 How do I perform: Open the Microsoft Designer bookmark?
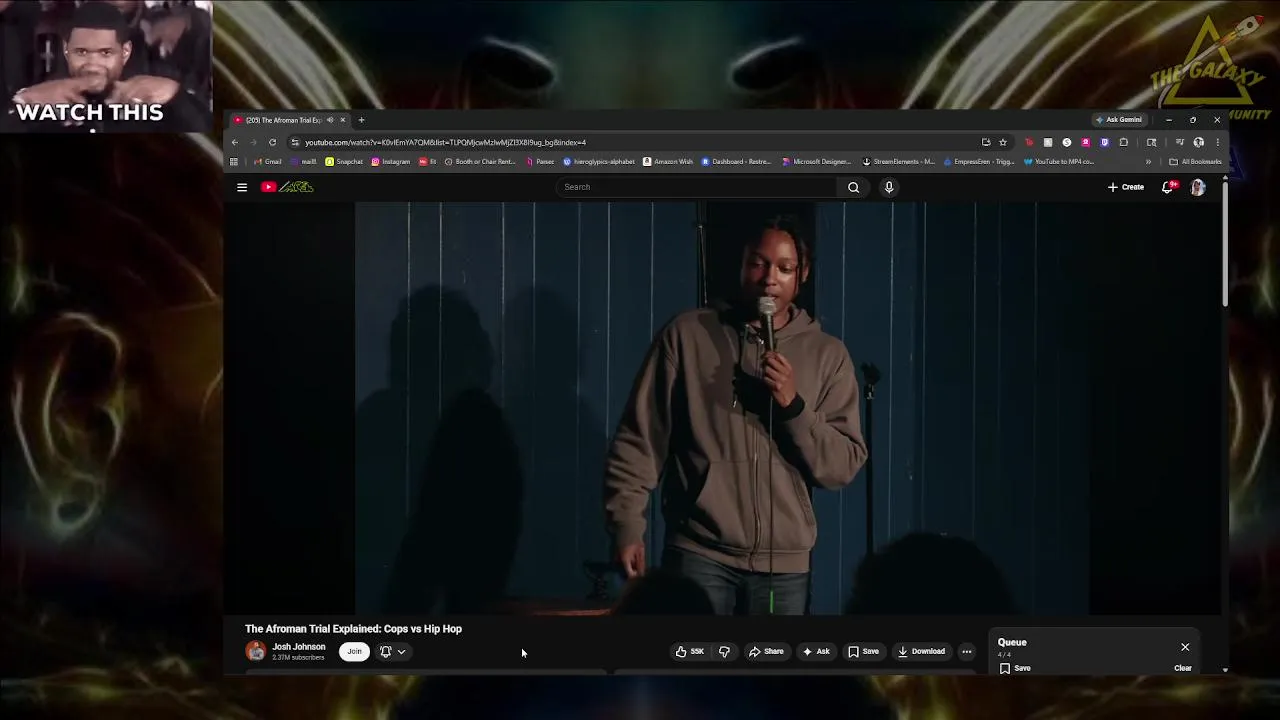click(x=816, y=162)
